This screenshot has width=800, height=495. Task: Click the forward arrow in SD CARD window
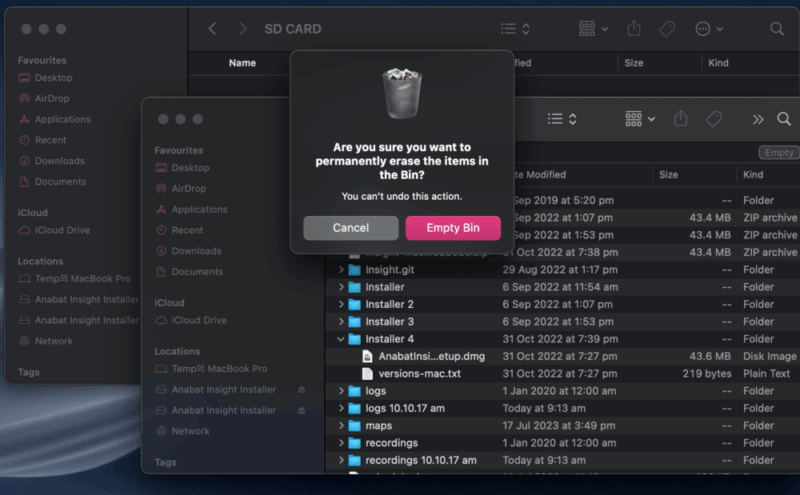(242, 29)
